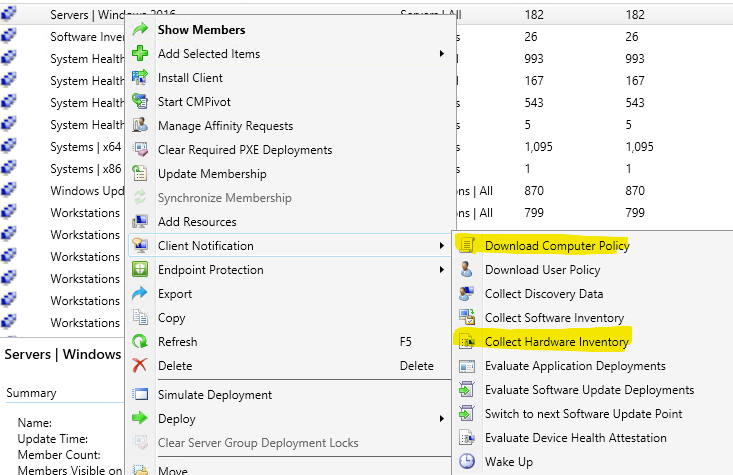Click the Endpoint Protection shield icon
733x475 pixels.
click(x=140, y=270)
